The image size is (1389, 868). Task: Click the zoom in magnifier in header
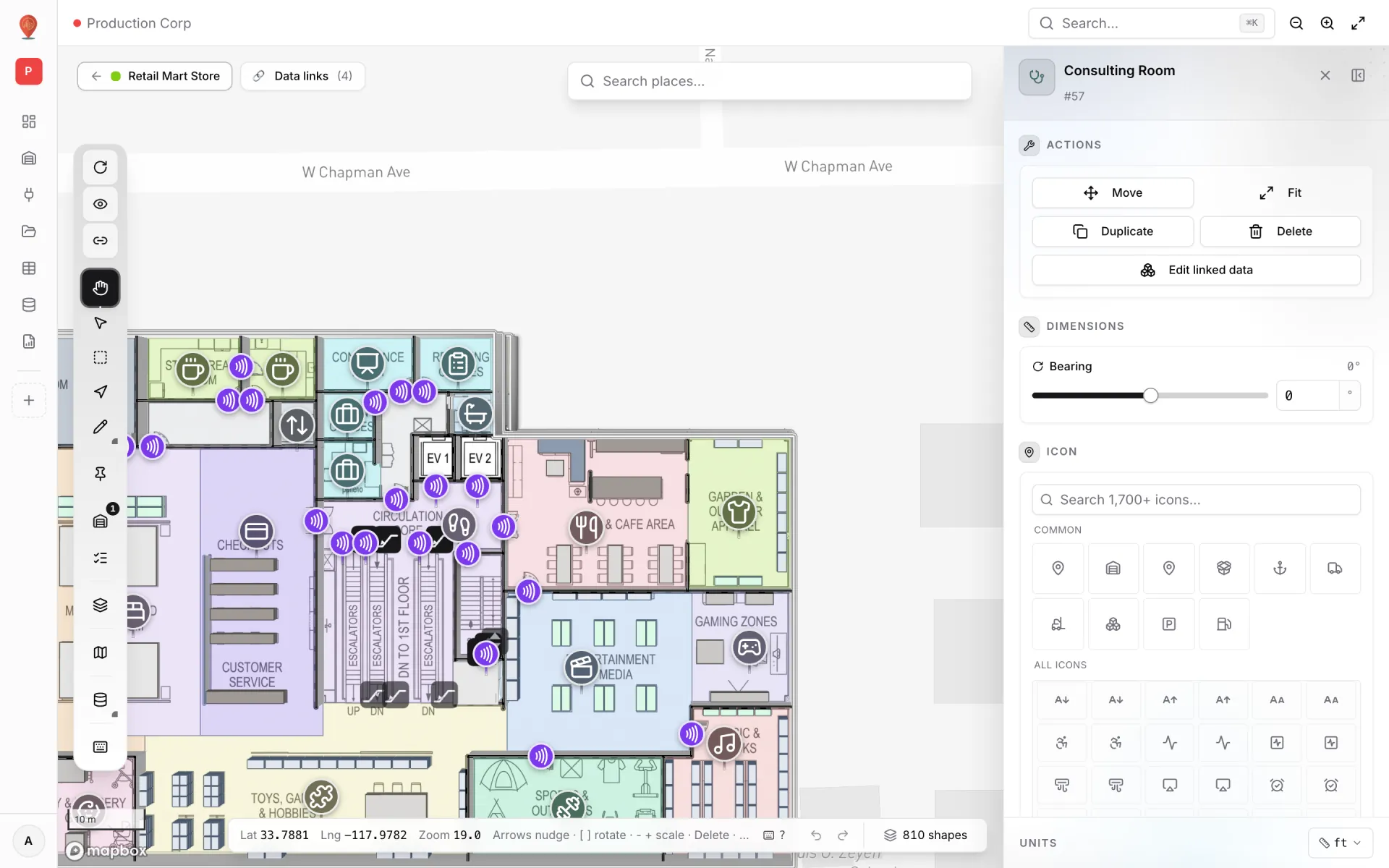pyautogui.click(x=1327, y=23)
